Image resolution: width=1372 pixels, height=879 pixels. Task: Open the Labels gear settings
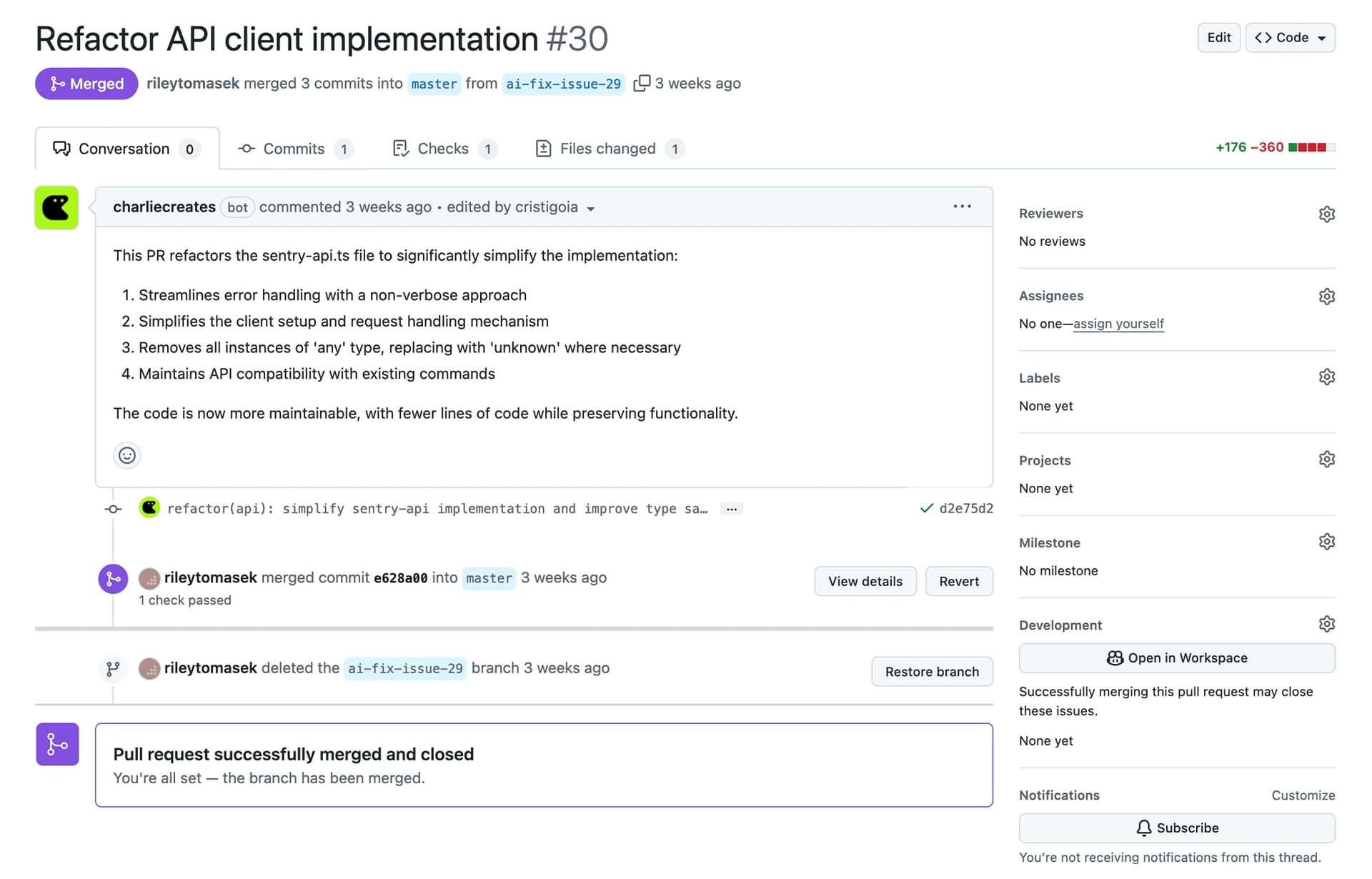(x=1326, y=377)
